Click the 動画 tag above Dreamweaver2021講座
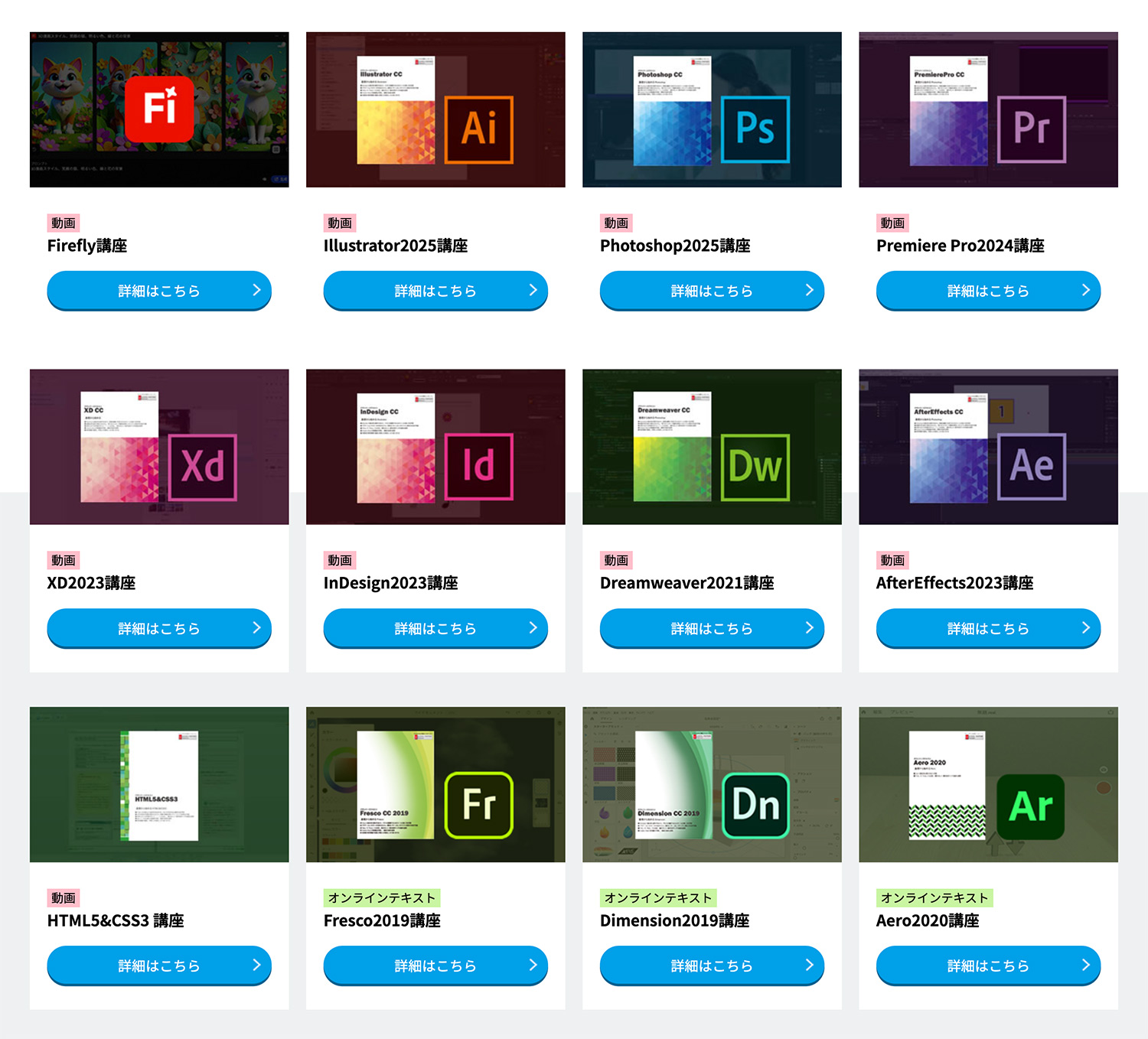 click(x=616, y=560)
